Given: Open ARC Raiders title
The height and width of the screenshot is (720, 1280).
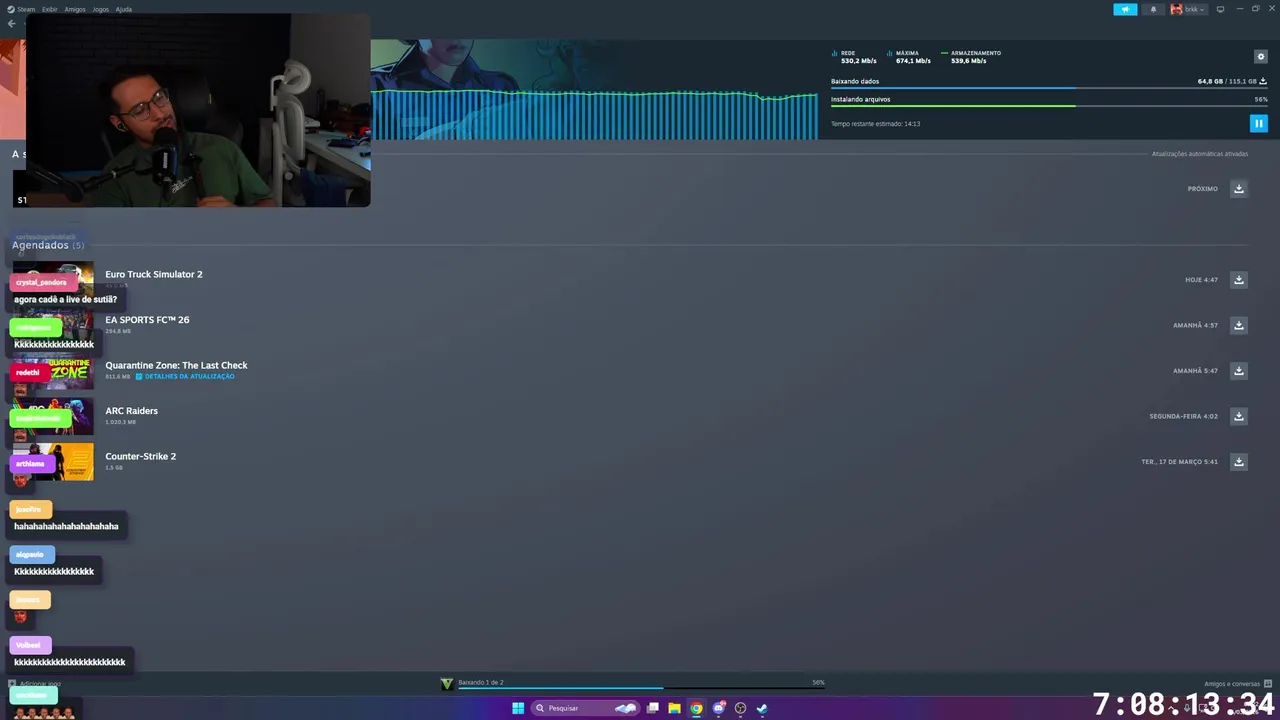Looking at the screenshot, I should pyautogui.click(x=131, y=411).
